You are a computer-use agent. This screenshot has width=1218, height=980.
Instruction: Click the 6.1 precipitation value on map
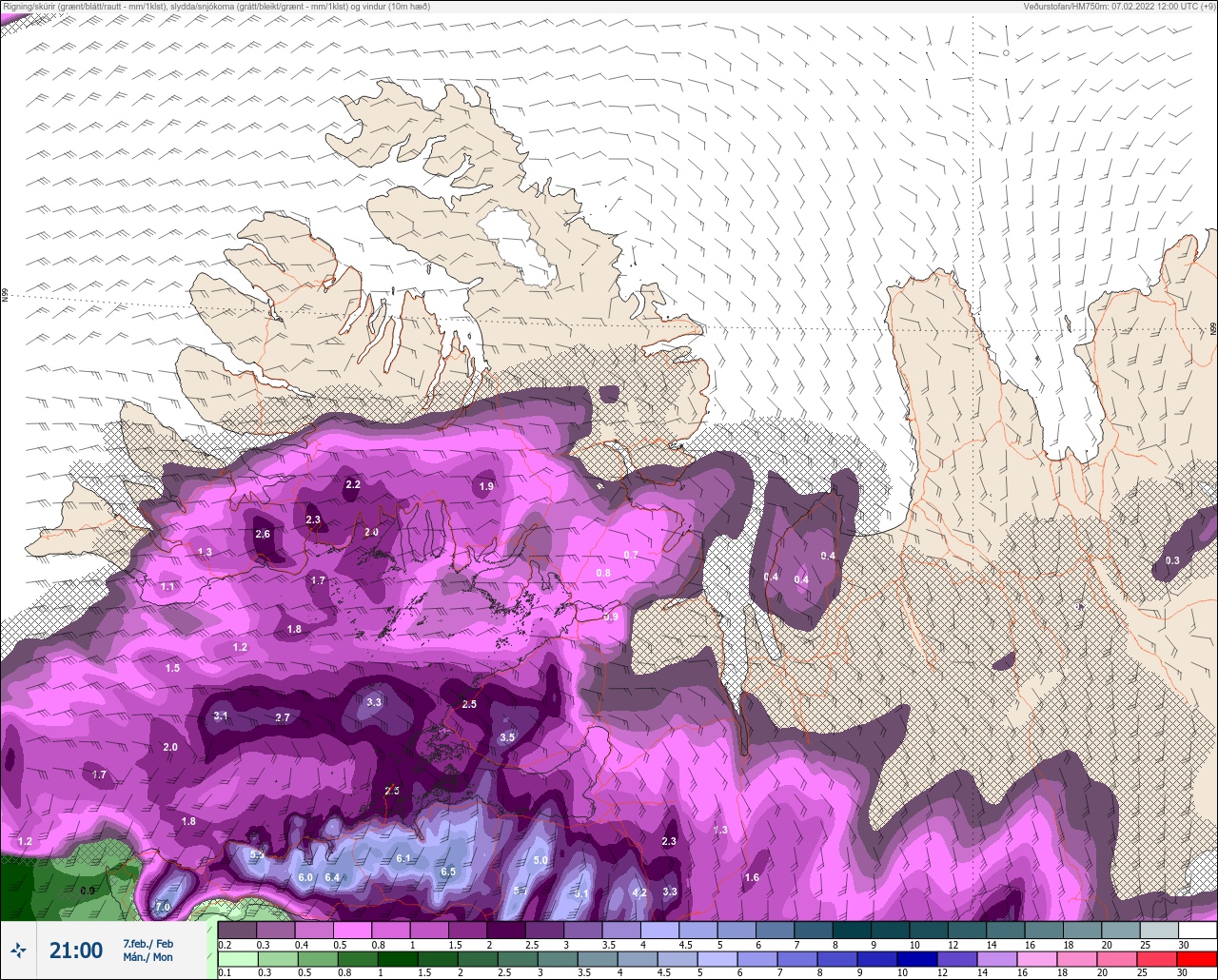coord(403,858)
